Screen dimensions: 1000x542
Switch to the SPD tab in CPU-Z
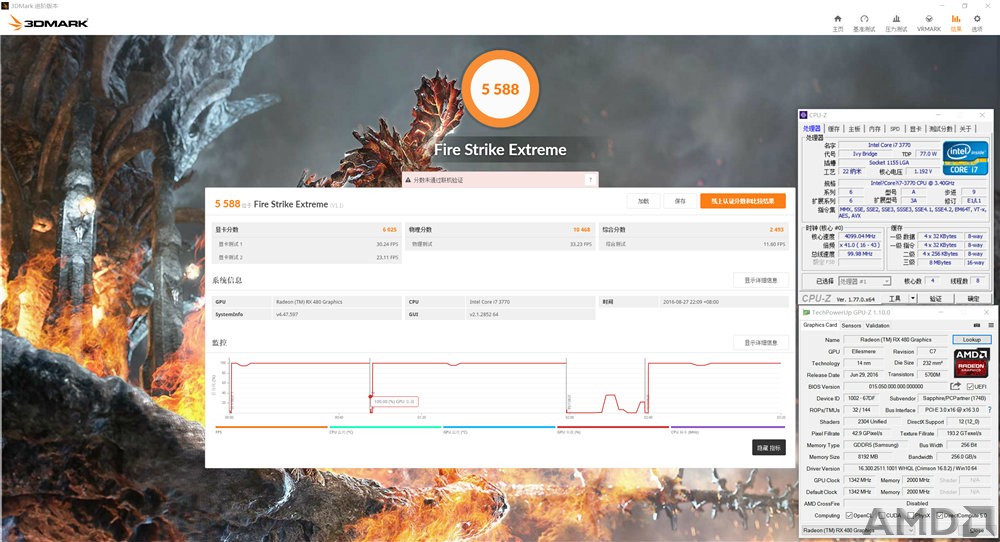pyautogui.click(x=895, y=129)
